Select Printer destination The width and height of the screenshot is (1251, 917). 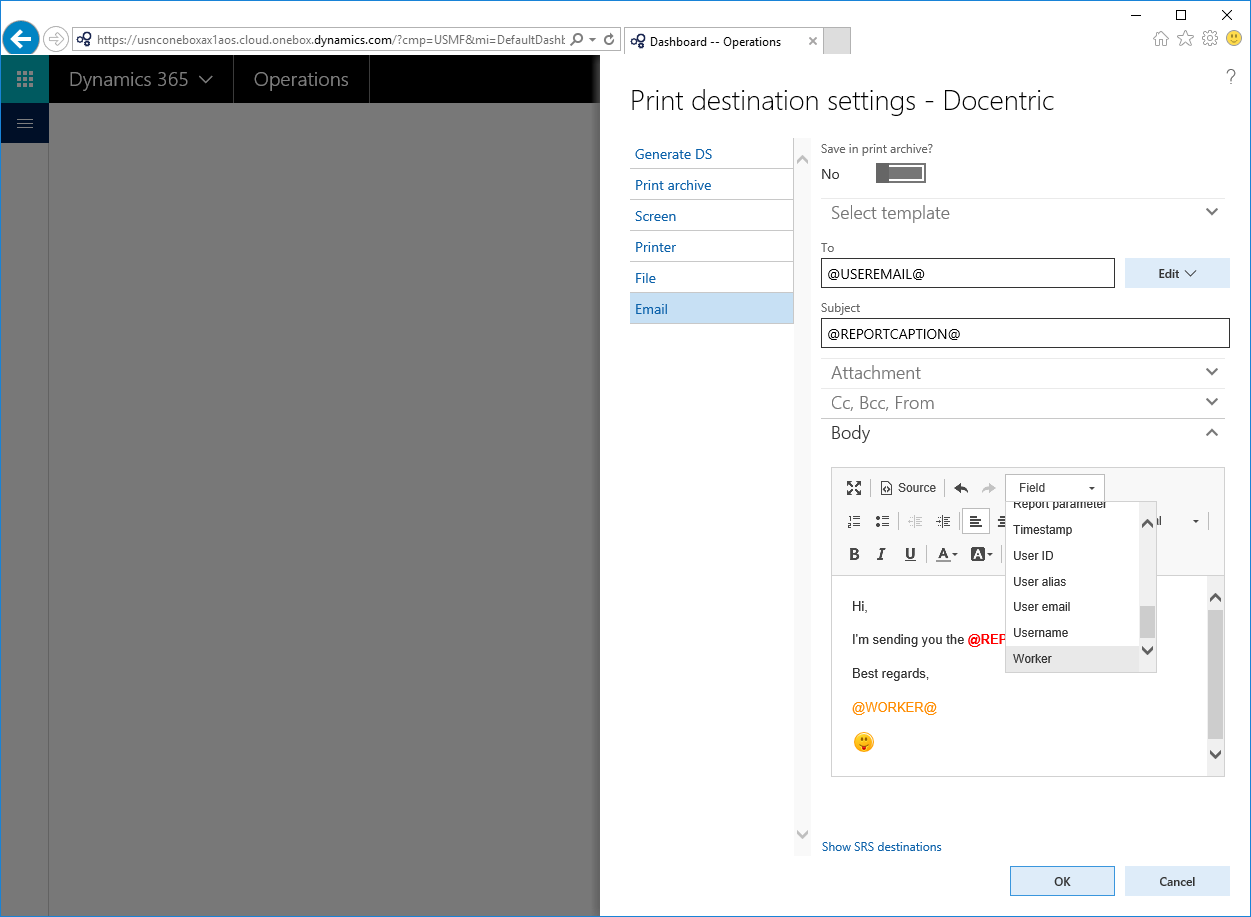click(711, 247)
